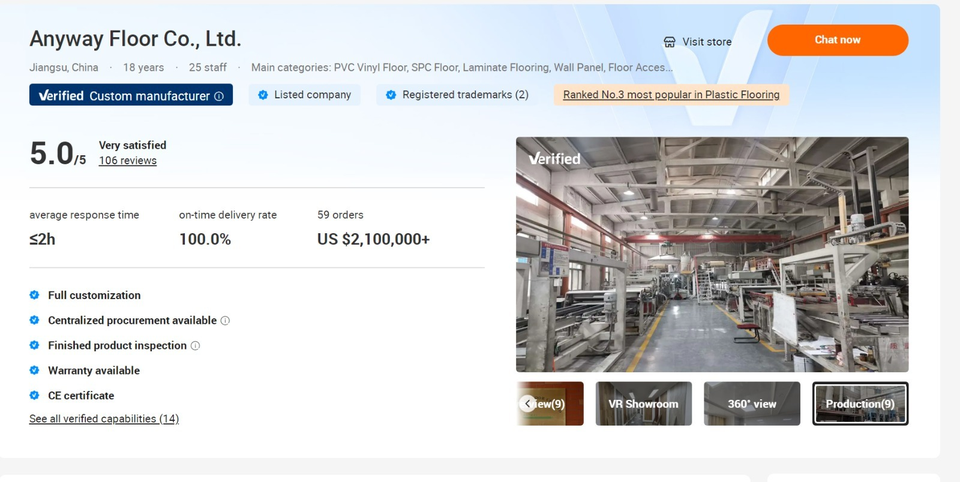
Task: Click blue badge icon beside Registered trademarks
Action: tap(391, 95)
